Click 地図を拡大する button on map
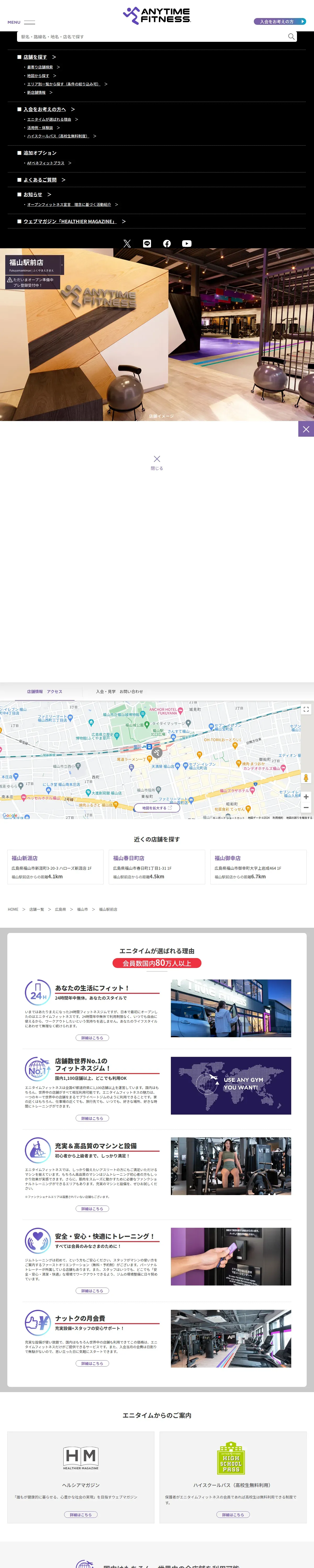The width and height of the screenshot is (314, 1568). click(157, 808)
